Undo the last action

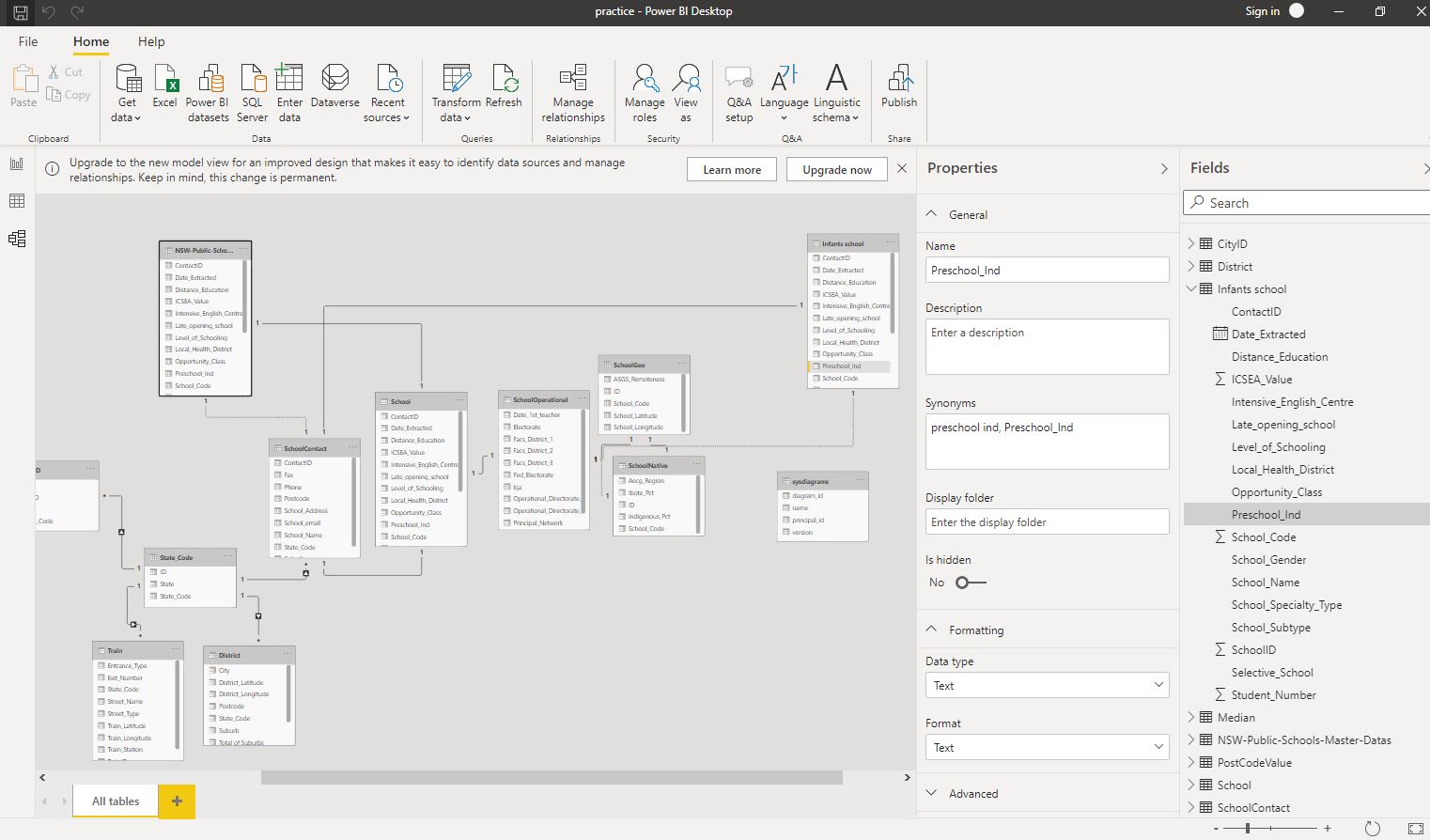pos(49,11)
